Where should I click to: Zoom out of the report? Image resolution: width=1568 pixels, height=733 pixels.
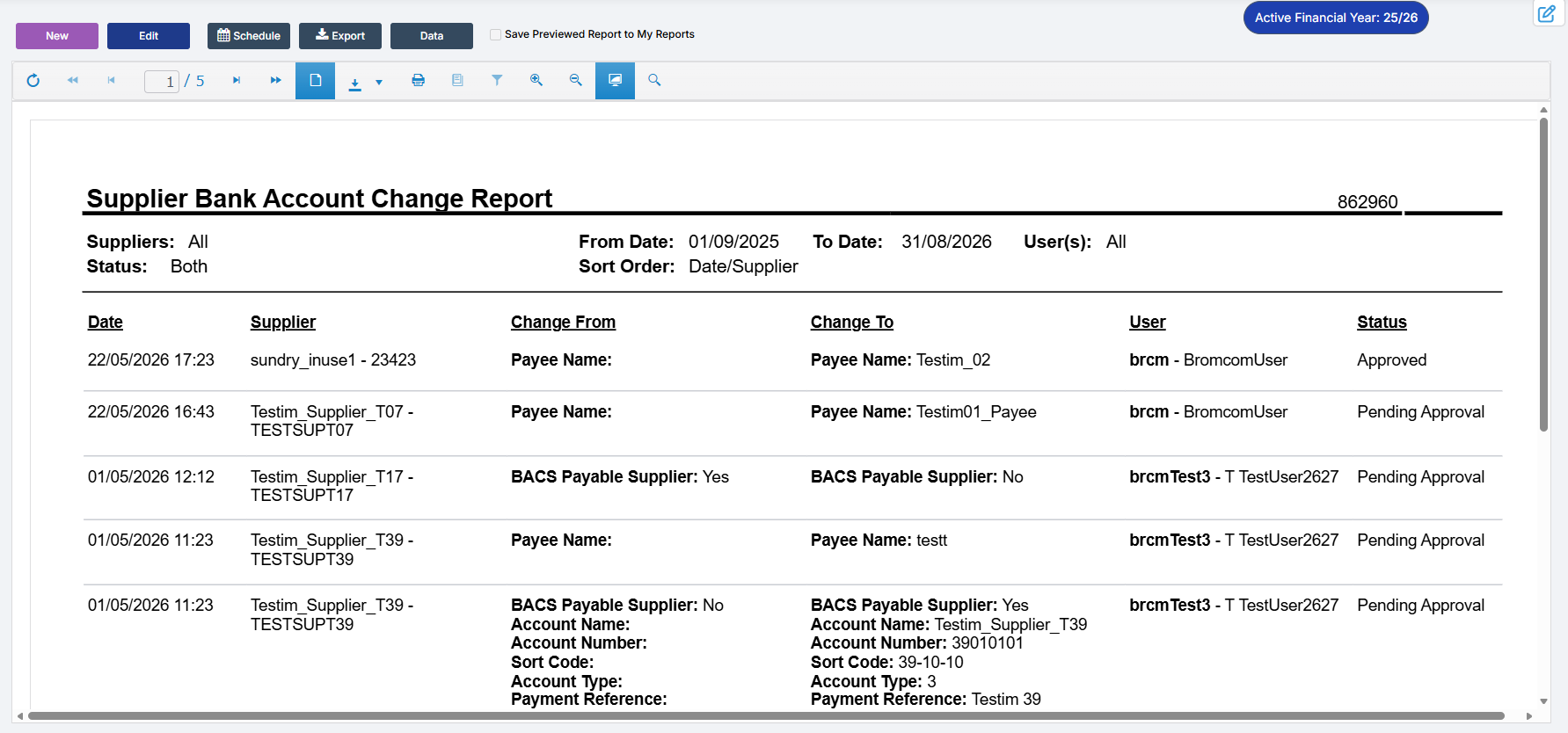pyautogui.click(x=576, y=81)
